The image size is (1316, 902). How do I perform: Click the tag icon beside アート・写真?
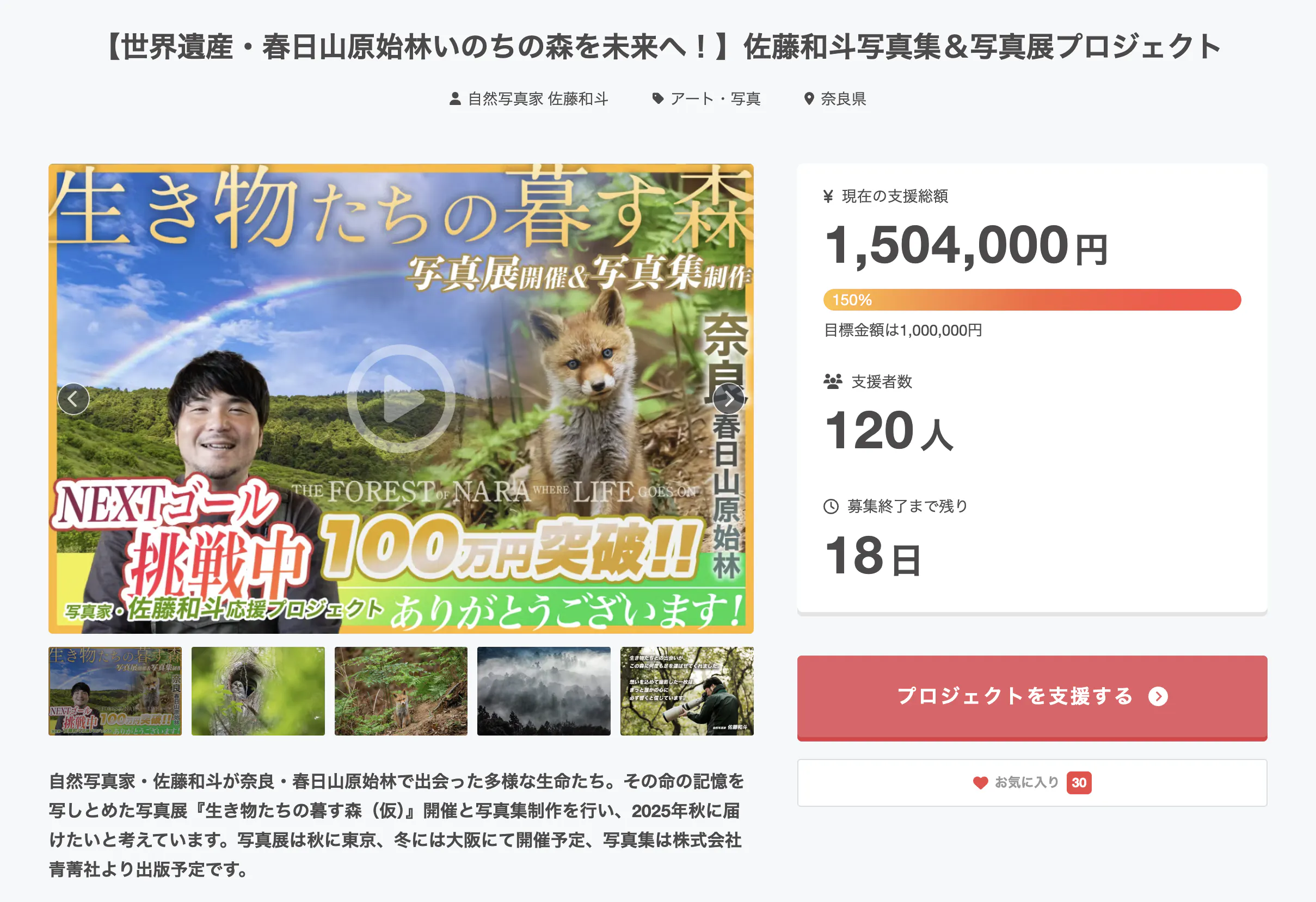click(x=658, y=99)
